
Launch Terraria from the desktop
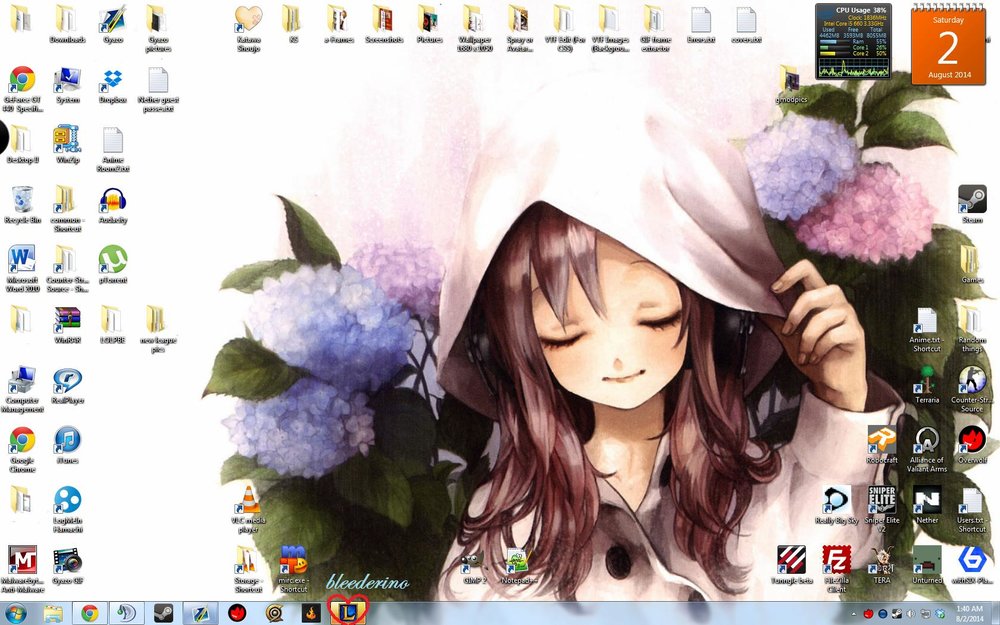pyautogui.click(x=927, y=385)
